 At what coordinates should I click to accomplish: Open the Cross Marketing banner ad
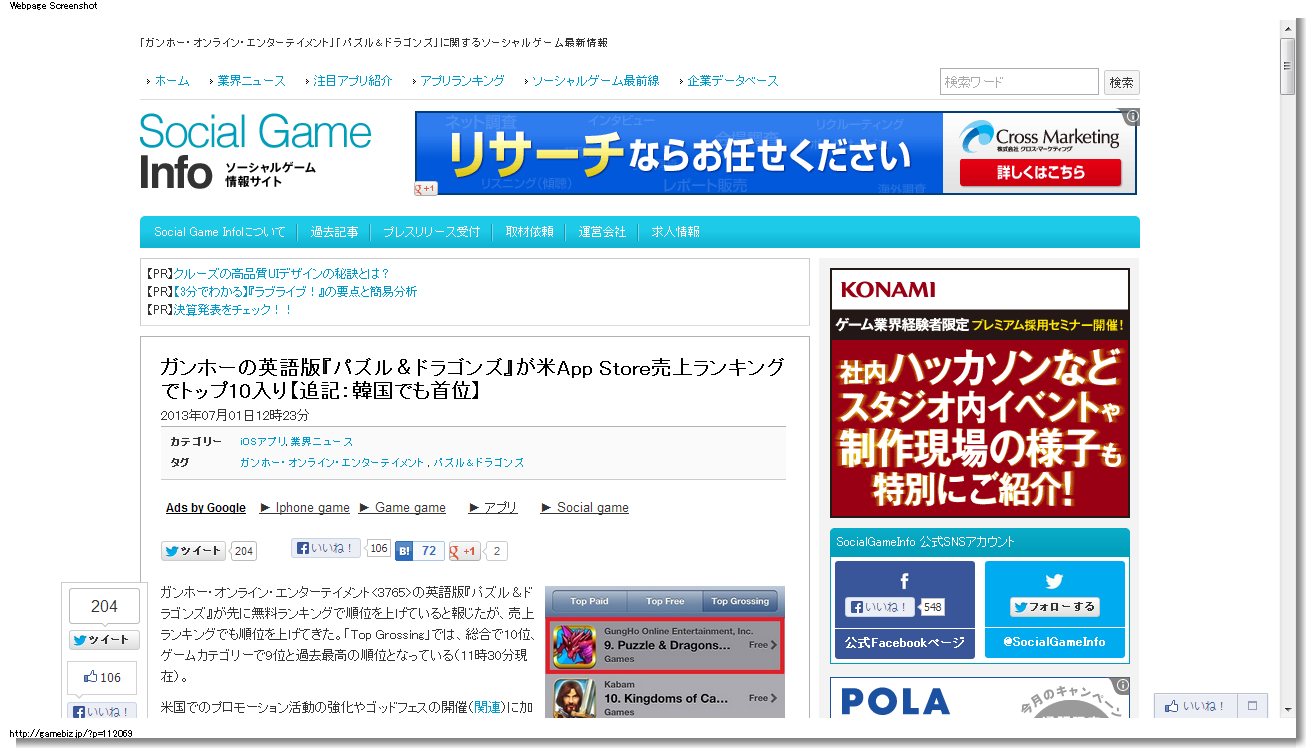click(776, 152)
